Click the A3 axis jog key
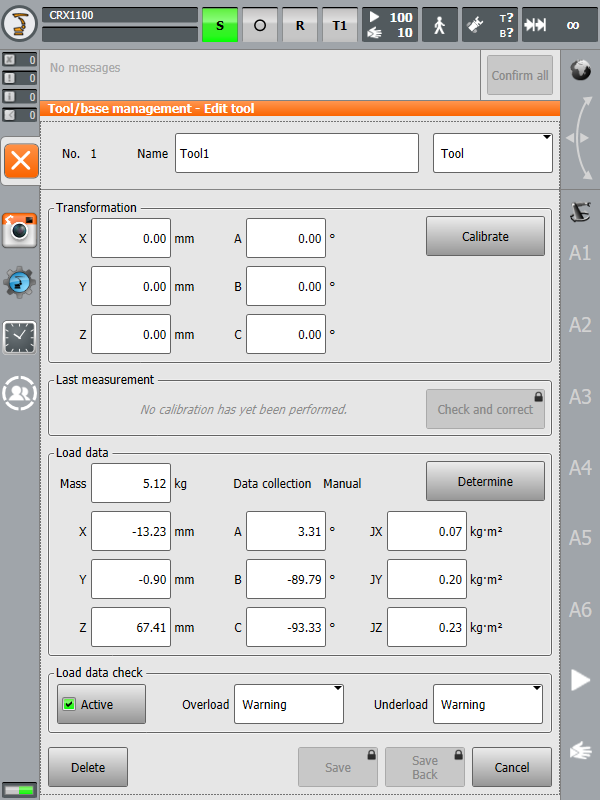The height and width of the screenshot is (800, 600). point(580,397)
